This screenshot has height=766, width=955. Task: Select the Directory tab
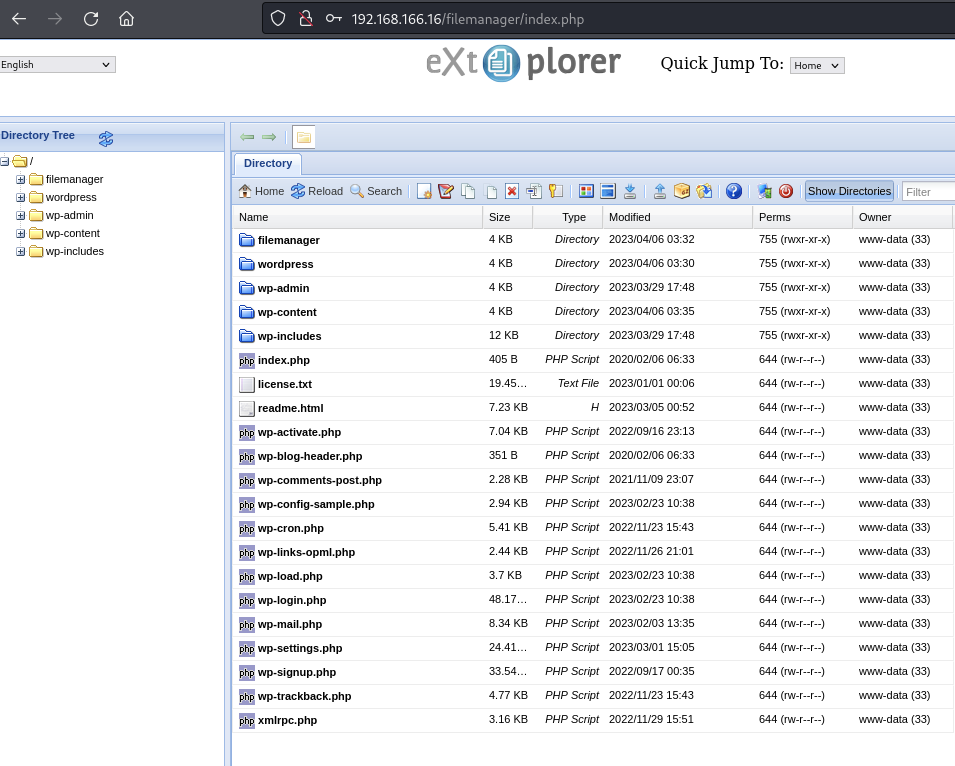click(x=268, y=164)
